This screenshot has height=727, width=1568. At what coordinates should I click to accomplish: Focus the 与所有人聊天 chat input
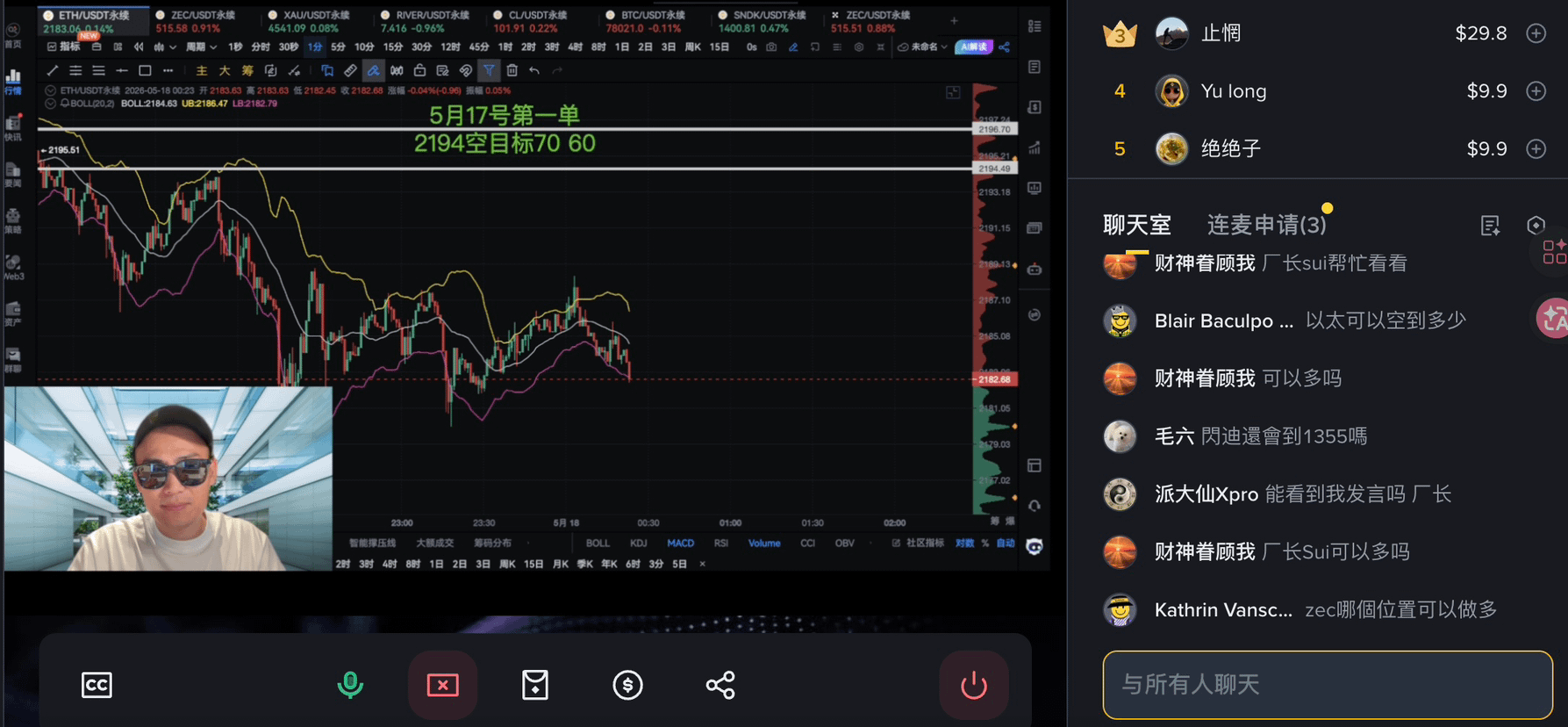click(x=1328, y=685)
